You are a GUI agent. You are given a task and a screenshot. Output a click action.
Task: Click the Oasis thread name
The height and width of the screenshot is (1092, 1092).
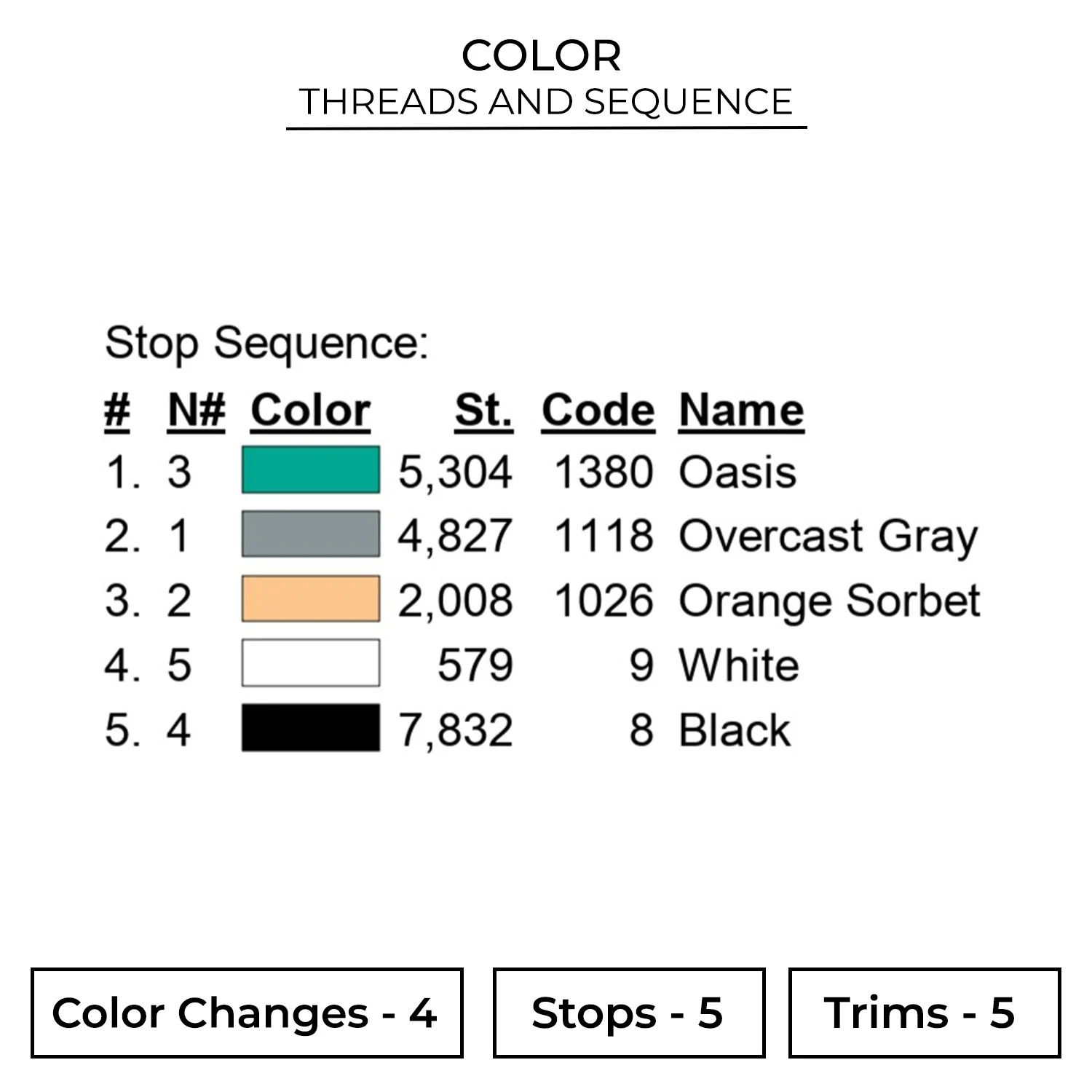coord(737,472)
